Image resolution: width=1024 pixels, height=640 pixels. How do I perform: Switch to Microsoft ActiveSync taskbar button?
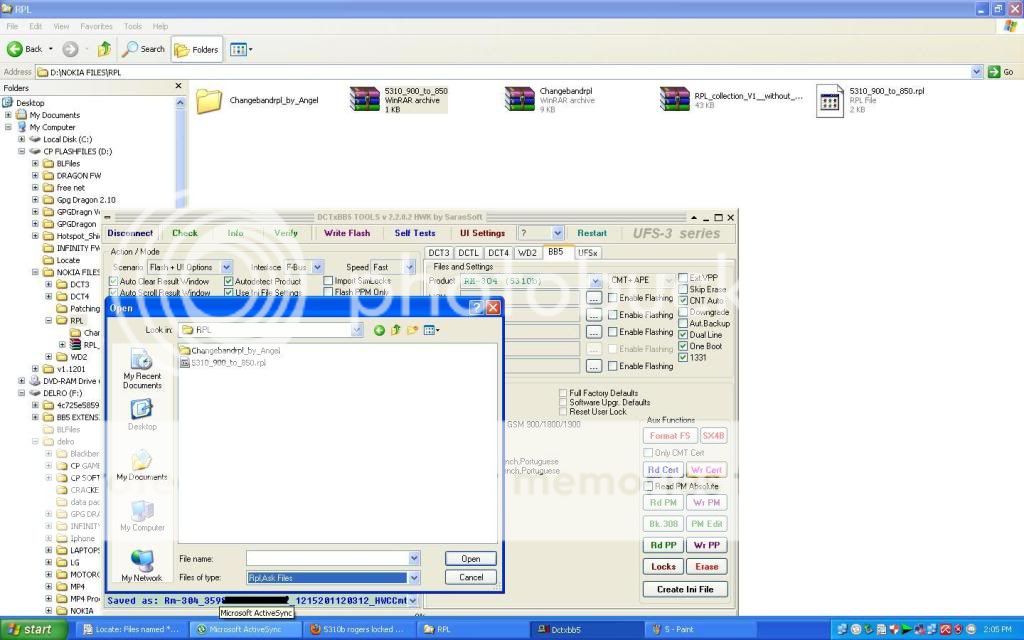click(246, 630)
